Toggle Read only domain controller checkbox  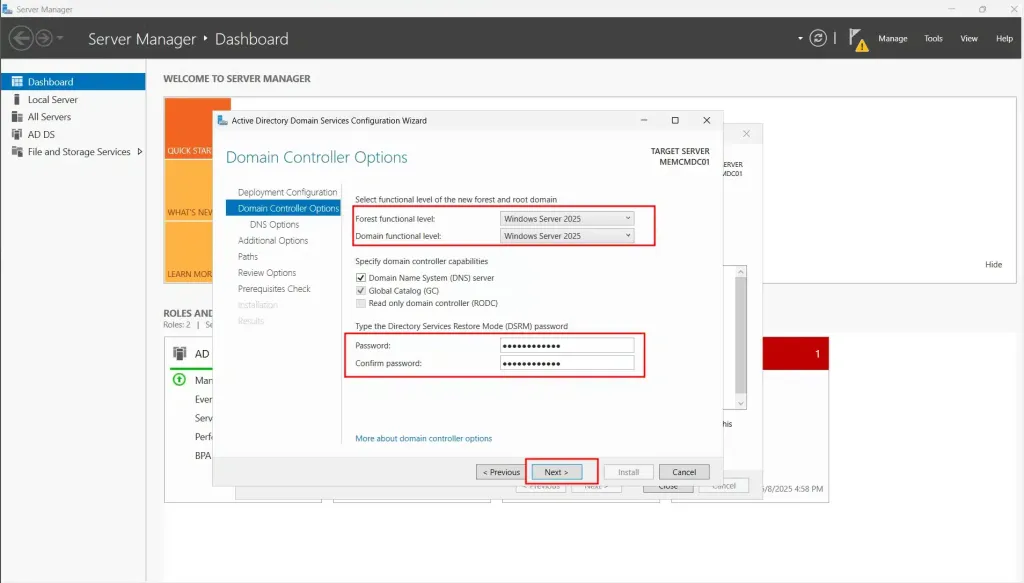[x=361, y=303]
